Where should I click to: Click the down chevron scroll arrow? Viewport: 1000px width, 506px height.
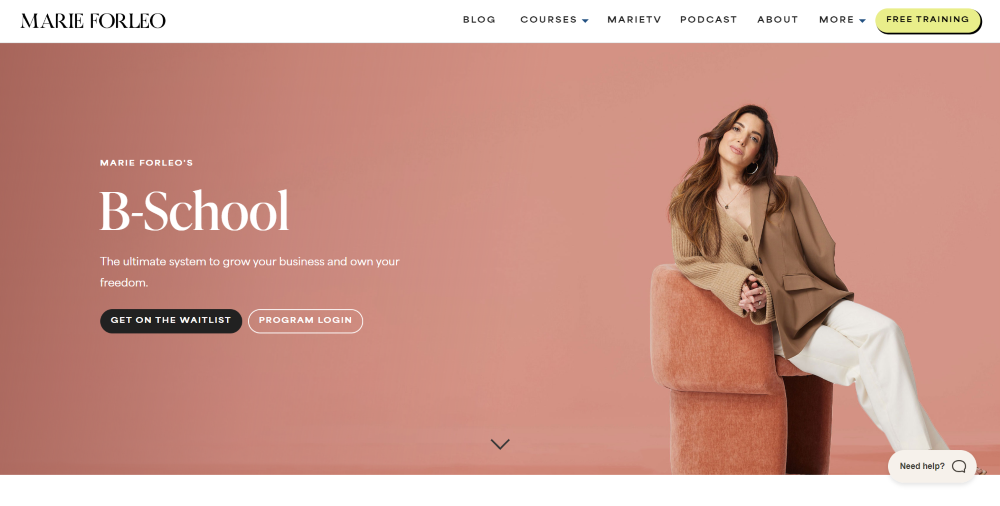(x=500, y=444)
